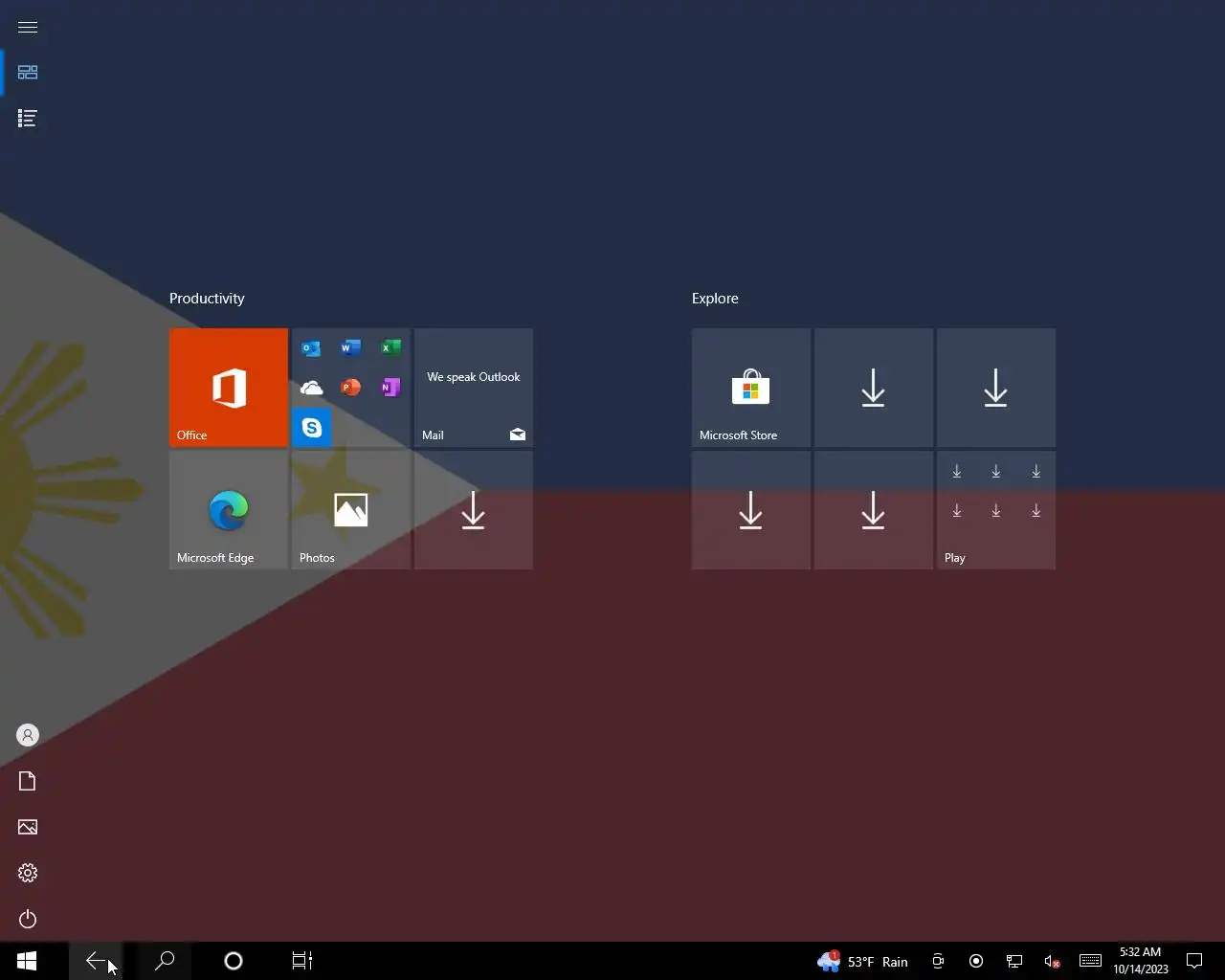Click the OneNote icon in the folder tile
The width and height of the screenshot is (1225, 980).
pos(390,388)
